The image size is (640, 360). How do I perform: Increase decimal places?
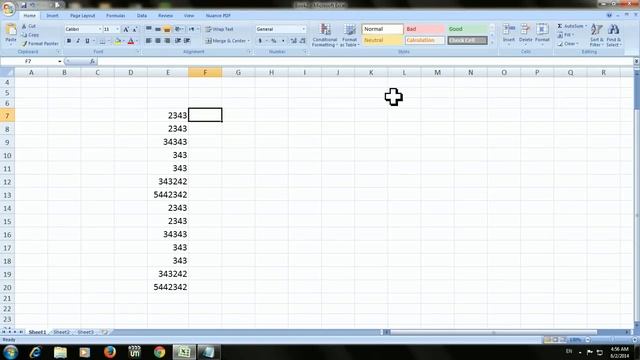click(293, 41)
